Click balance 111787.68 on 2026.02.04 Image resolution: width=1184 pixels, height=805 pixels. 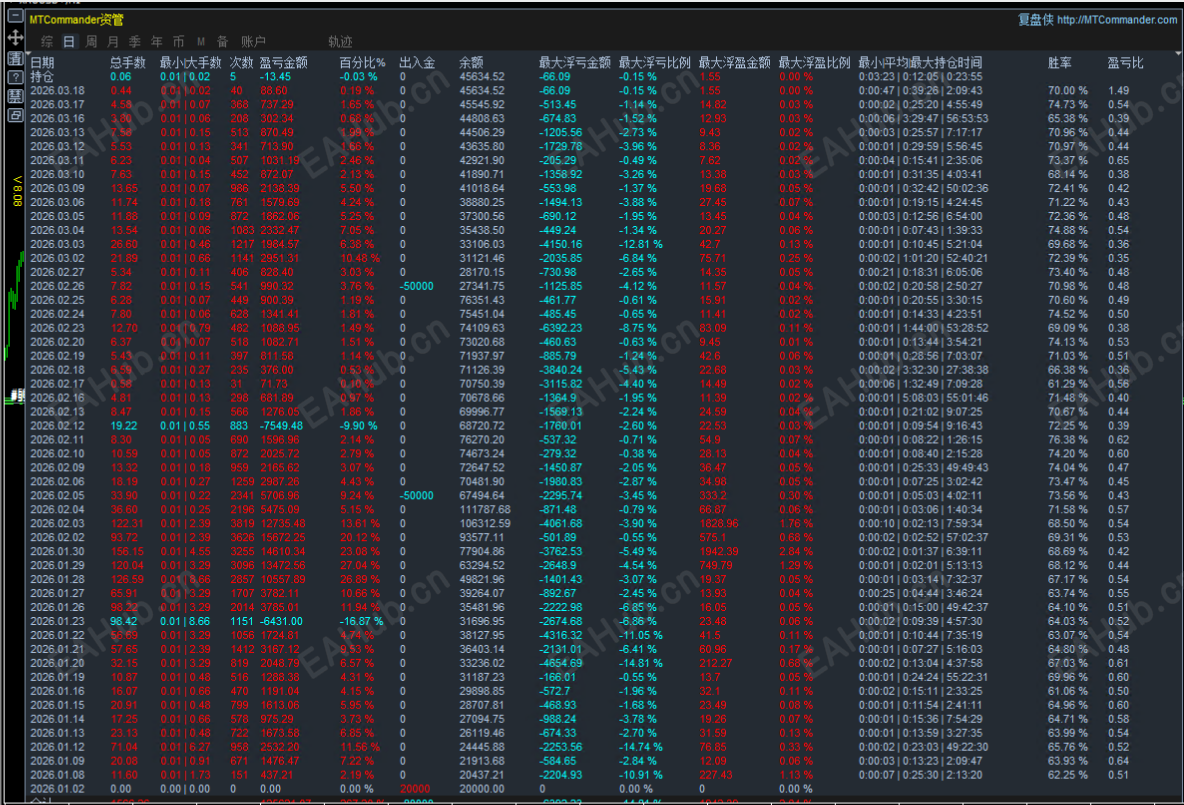[x=485, y=510]
